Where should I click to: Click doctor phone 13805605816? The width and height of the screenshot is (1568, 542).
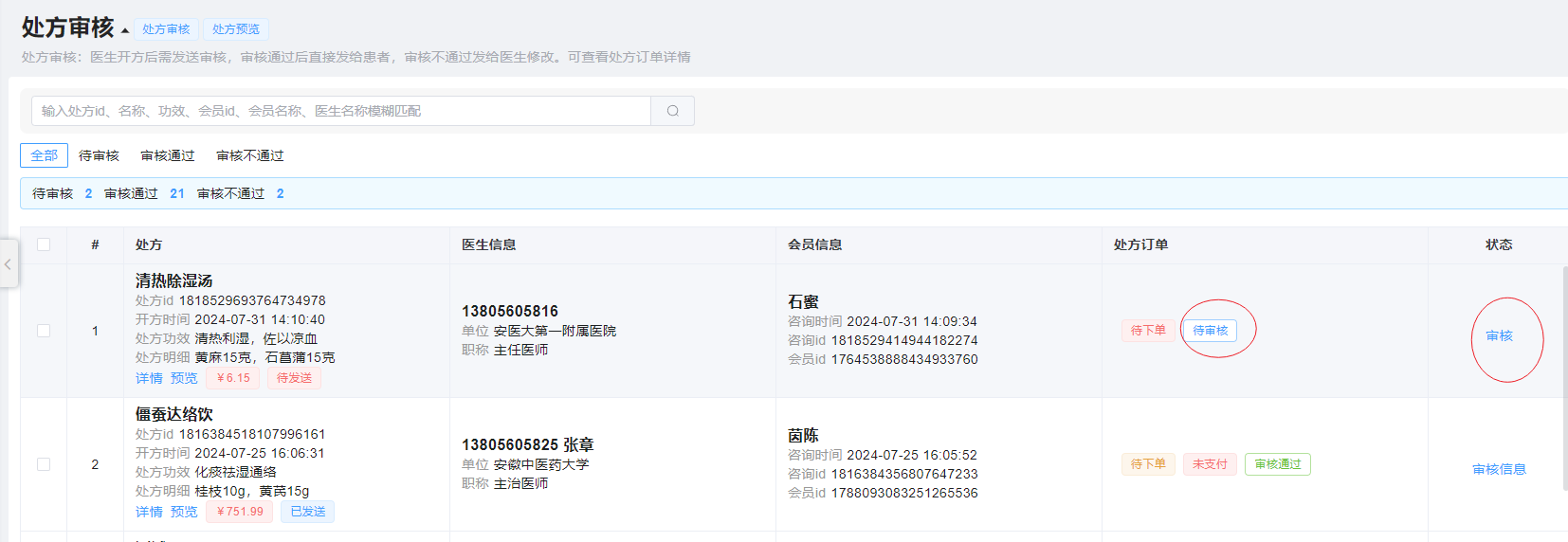coord(510,311)
